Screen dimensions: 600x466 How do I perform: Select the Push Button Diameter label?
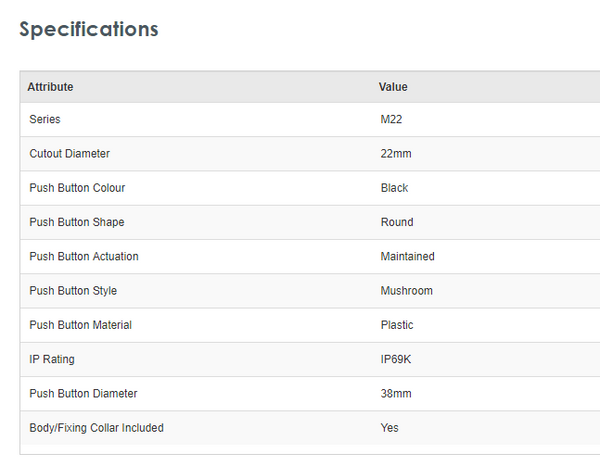point(84,393)
